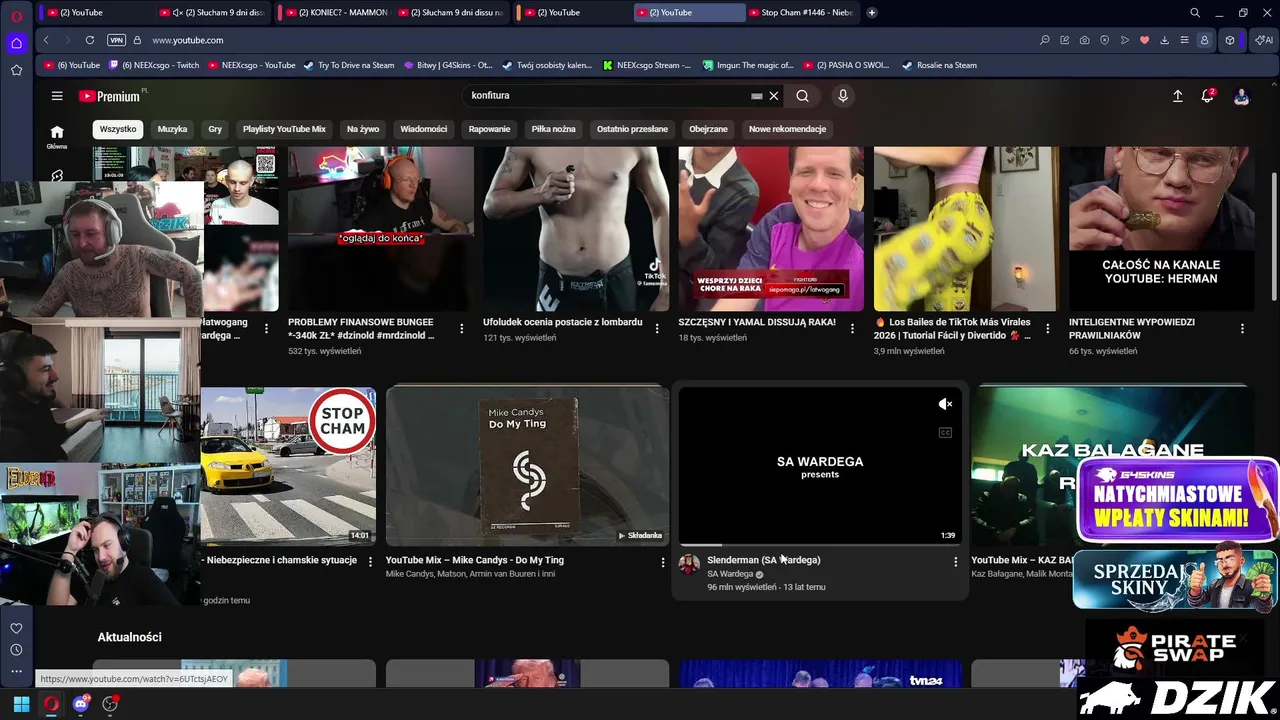Open the Opera sidebar bookmarks star
The height and width of the screenshot is (720, 1280).
pyautogui.click(x=16, y=70)
